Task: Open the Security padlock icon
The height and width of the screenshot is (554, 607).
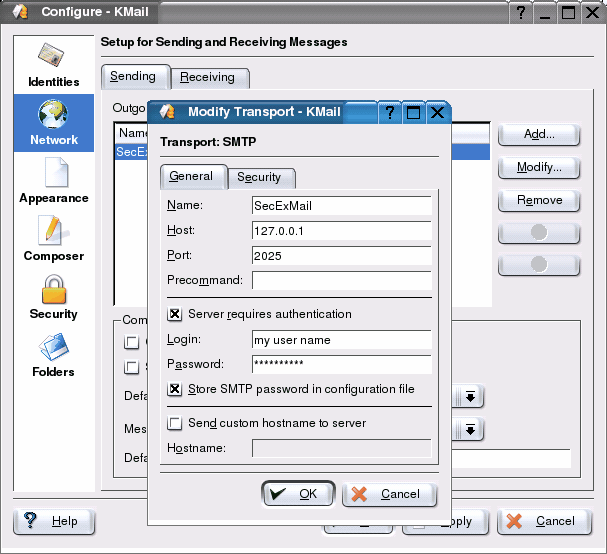Action: pos(54,289)
